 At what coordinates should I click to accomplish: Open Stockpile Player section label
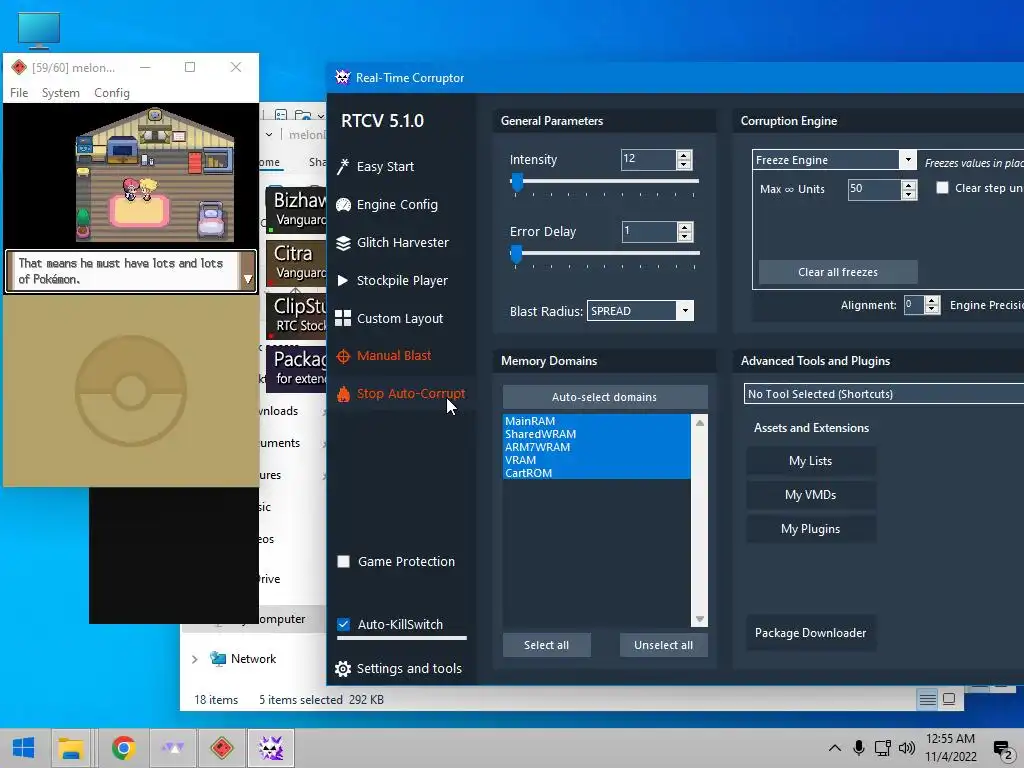click(x=402, y=280)
